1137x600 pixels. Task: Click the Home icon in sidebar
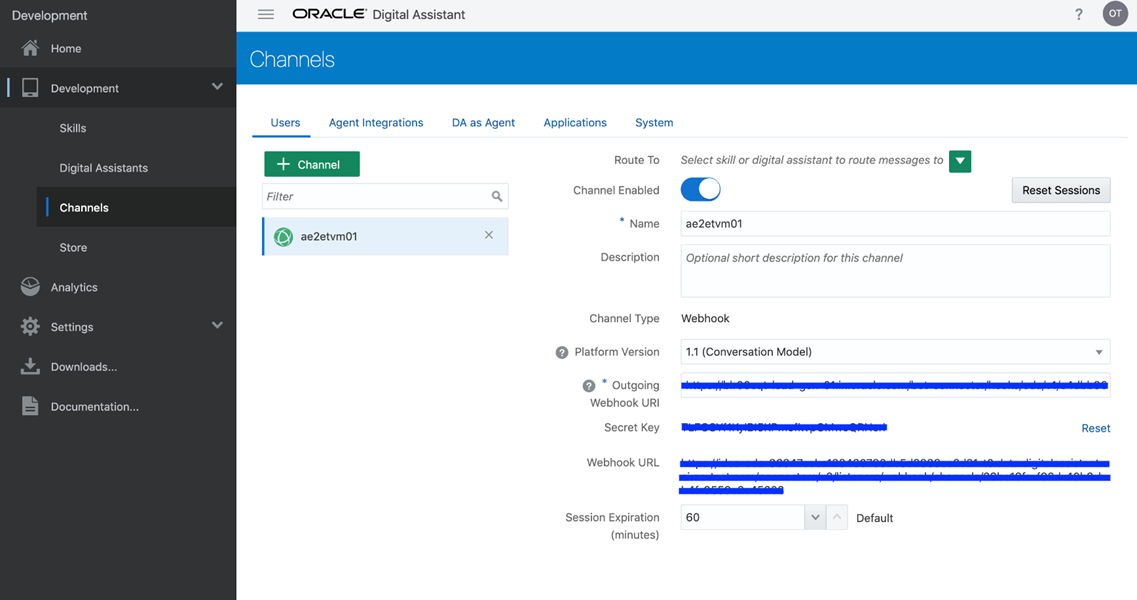click(x=30, y=48)
